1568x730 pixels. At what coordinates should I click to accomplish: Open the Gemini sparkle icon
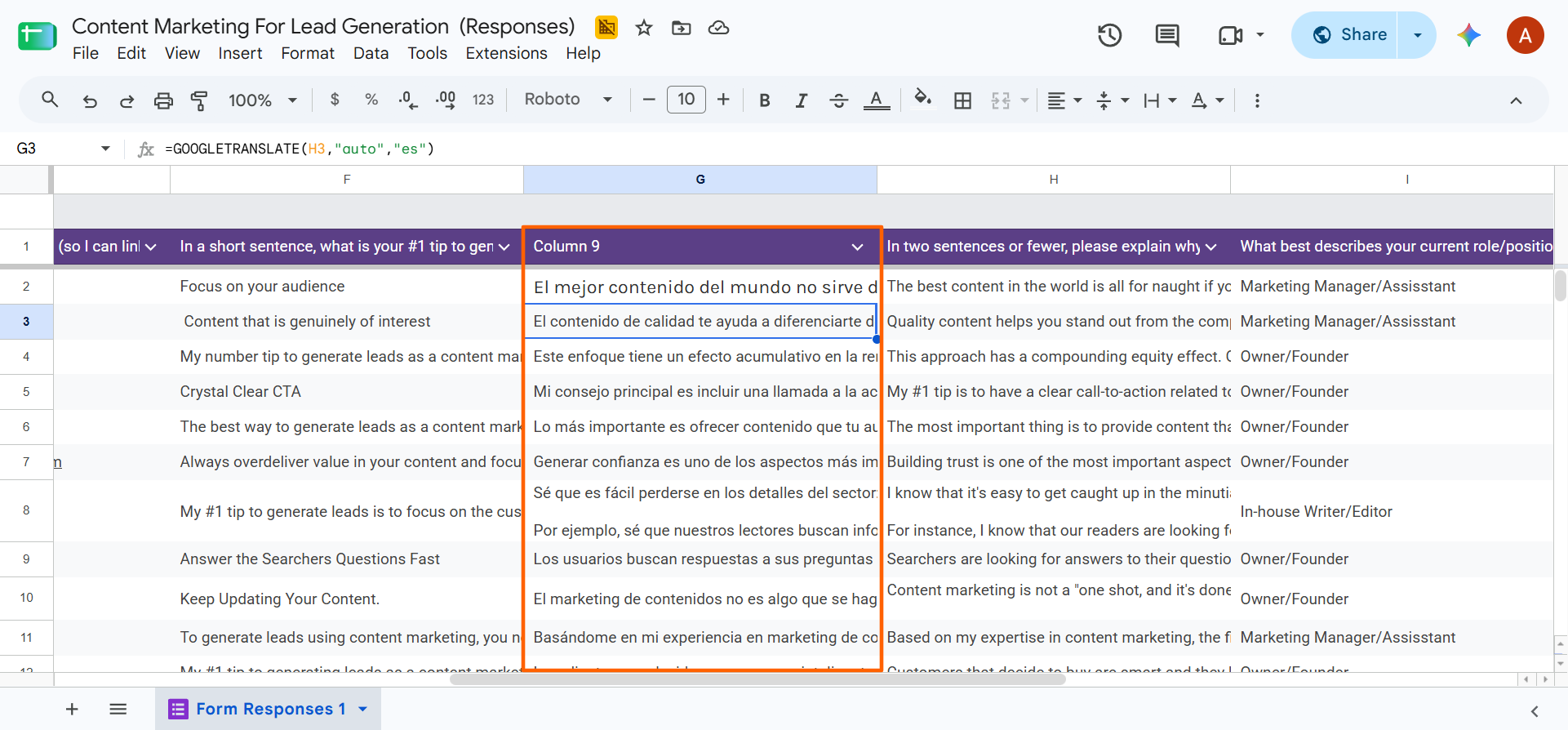pyautogui.click(x=1468, y=35)
